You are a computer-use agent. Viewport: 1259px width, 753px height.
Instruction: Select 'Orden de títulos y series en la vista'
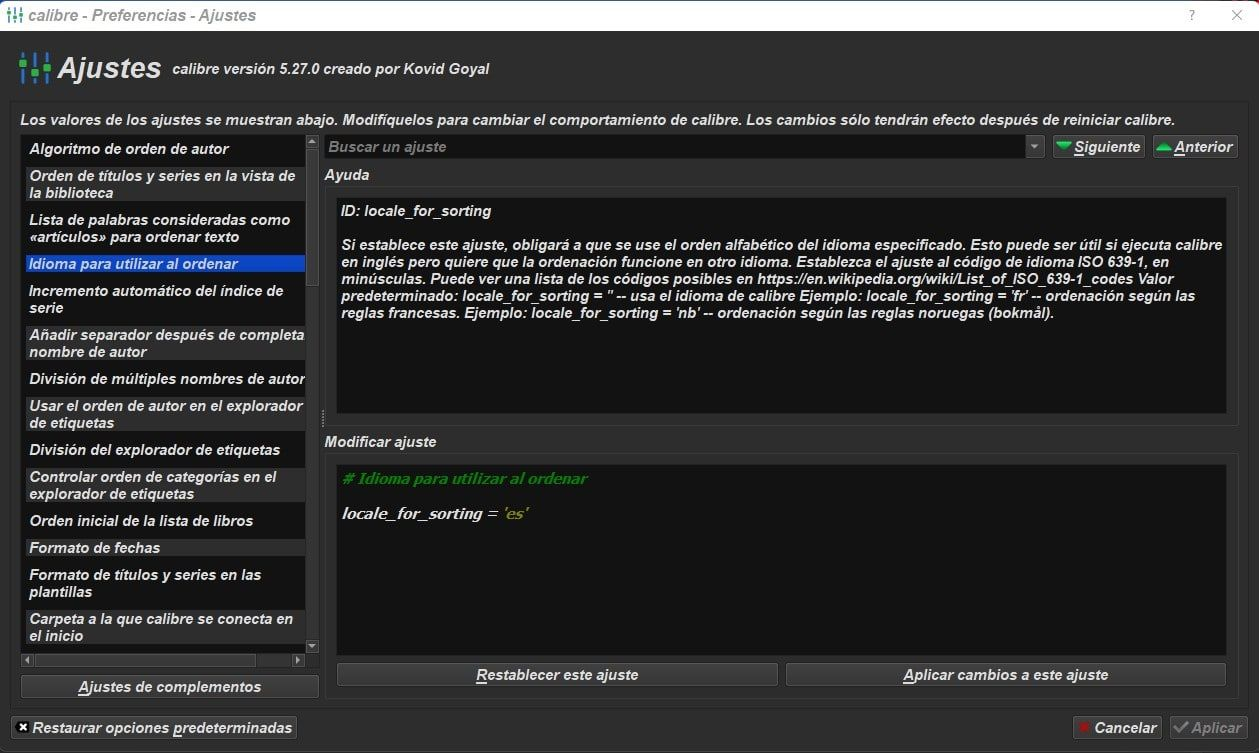coord(165,184)
